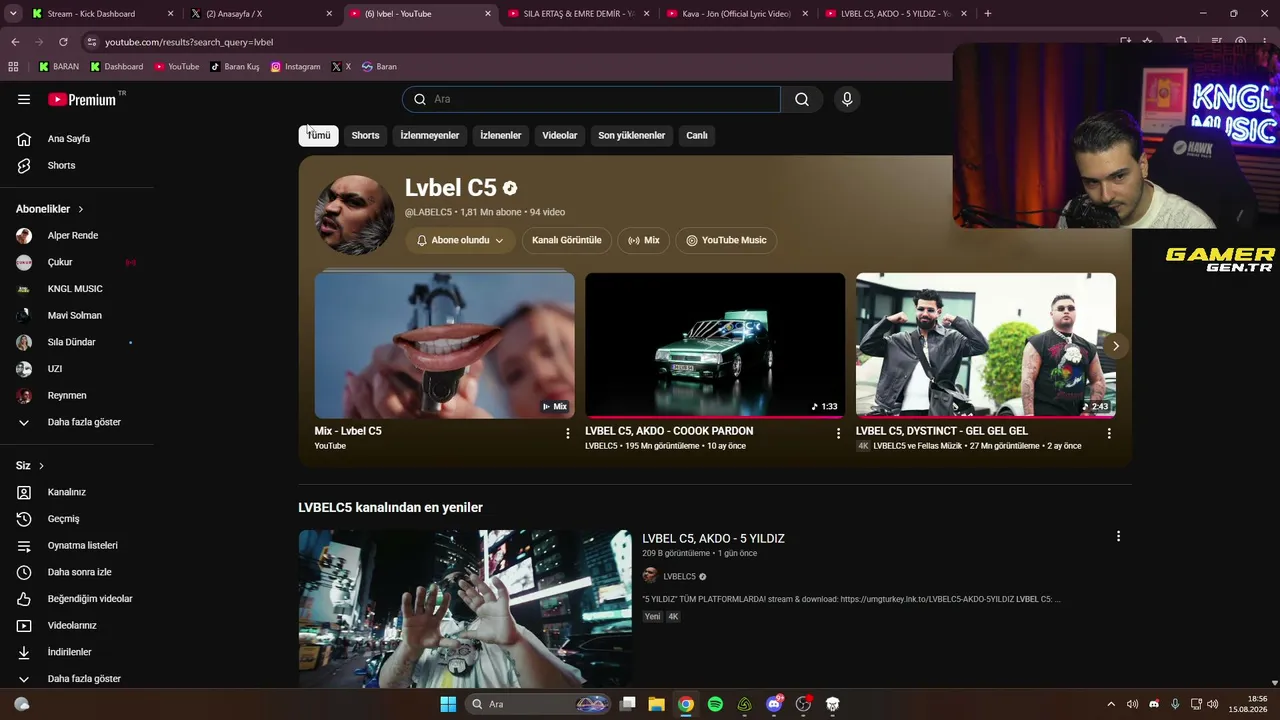Open the Baran Kuş TikTok bookmark
The image size is (1280, 720).
(x=235, y=67)
